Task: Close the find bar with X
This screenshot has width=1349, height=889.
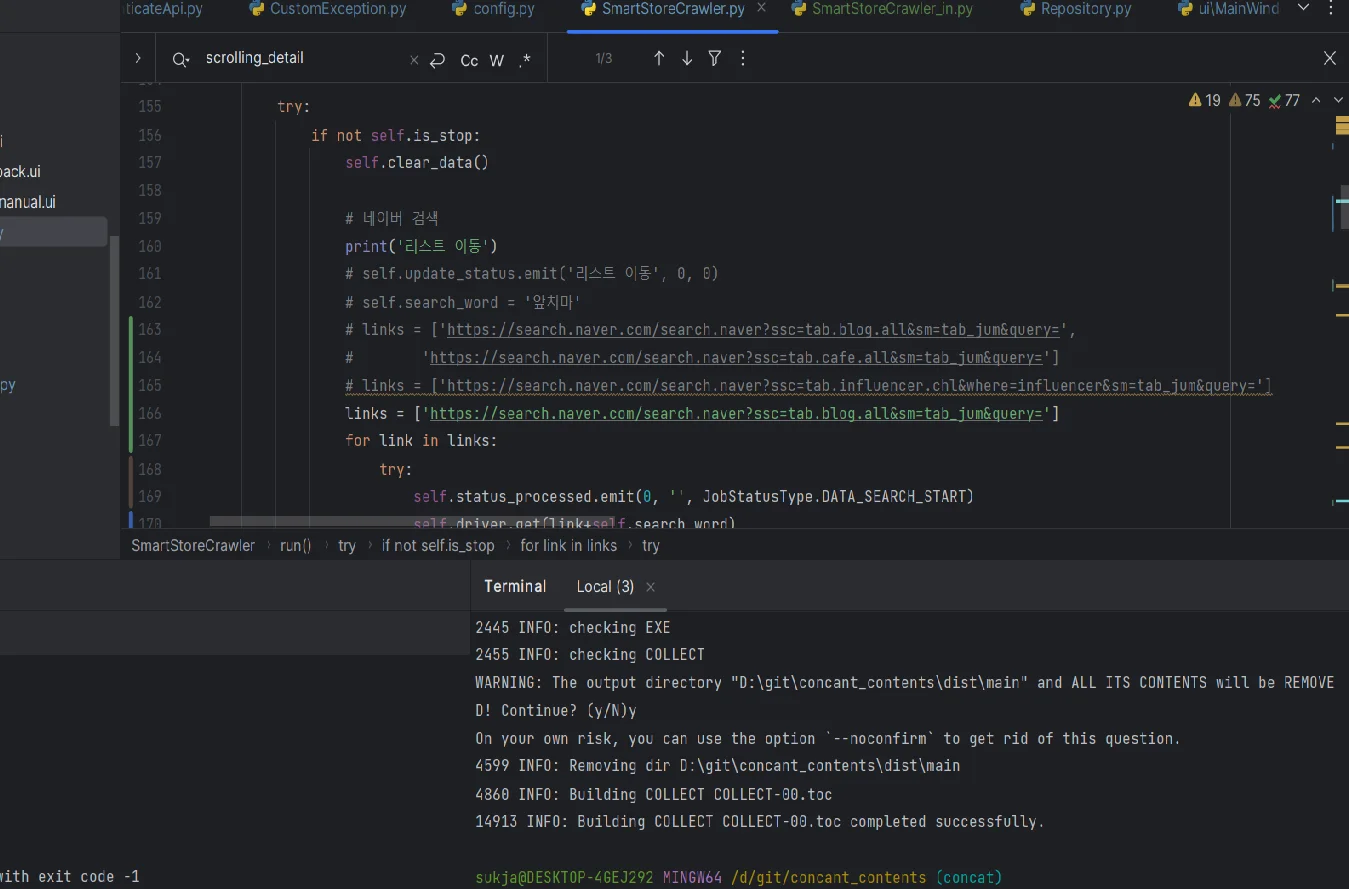Action: (x=1330, y=59)
